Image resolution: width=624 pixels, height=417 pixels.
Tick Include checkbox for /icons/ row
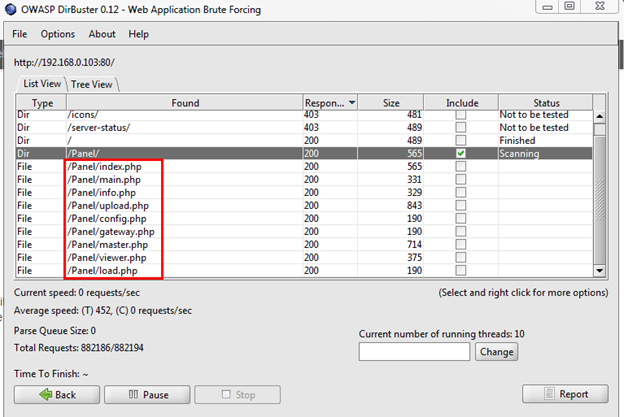point(460,115)
